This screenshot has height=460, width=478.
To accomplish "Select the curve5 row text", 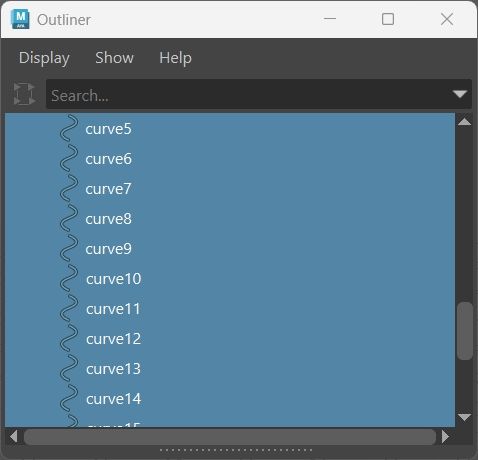I will coord(108,129).
